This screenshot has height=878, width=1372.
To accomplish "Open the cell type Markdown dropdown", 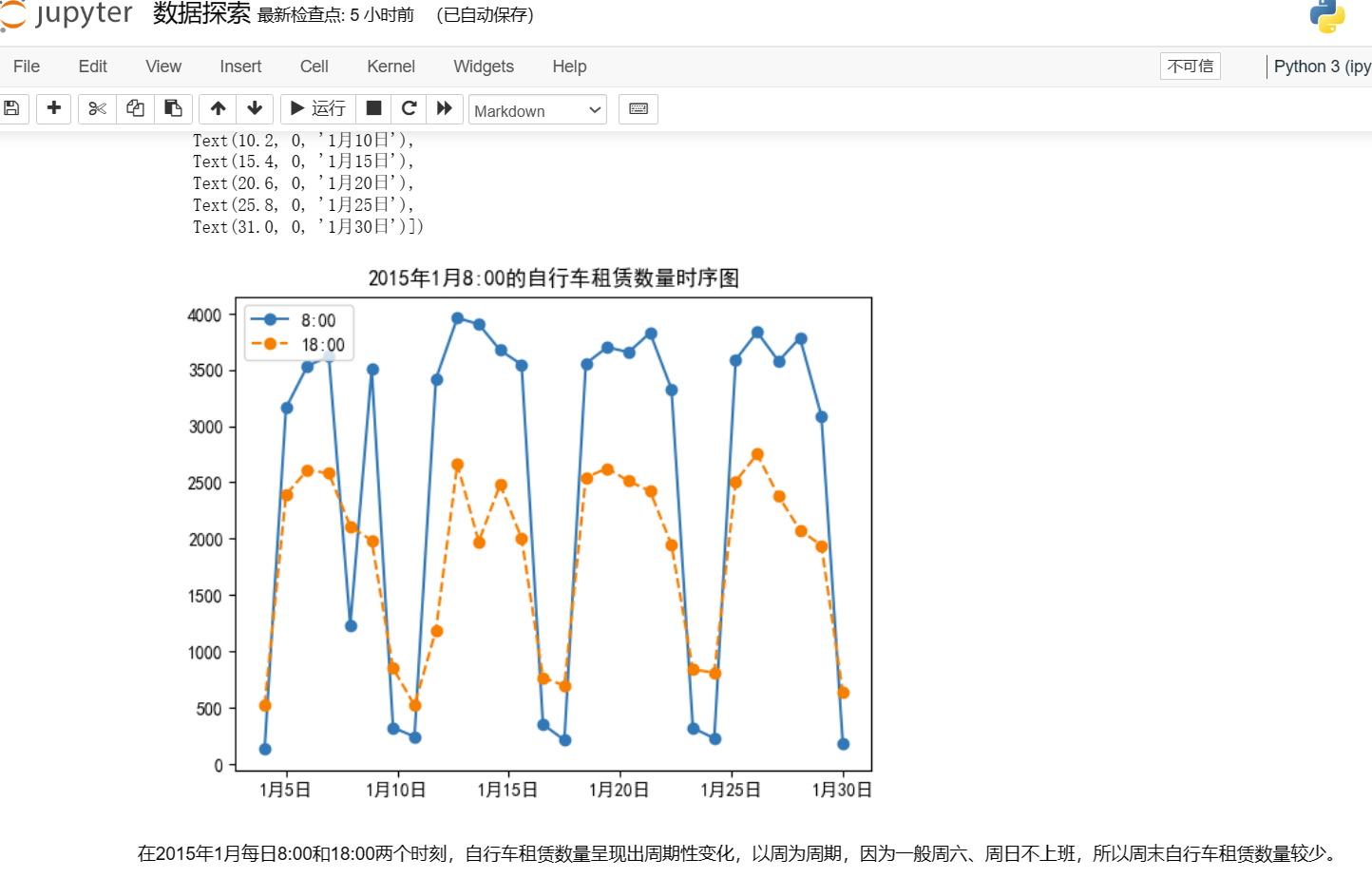I will pos(538,110).
